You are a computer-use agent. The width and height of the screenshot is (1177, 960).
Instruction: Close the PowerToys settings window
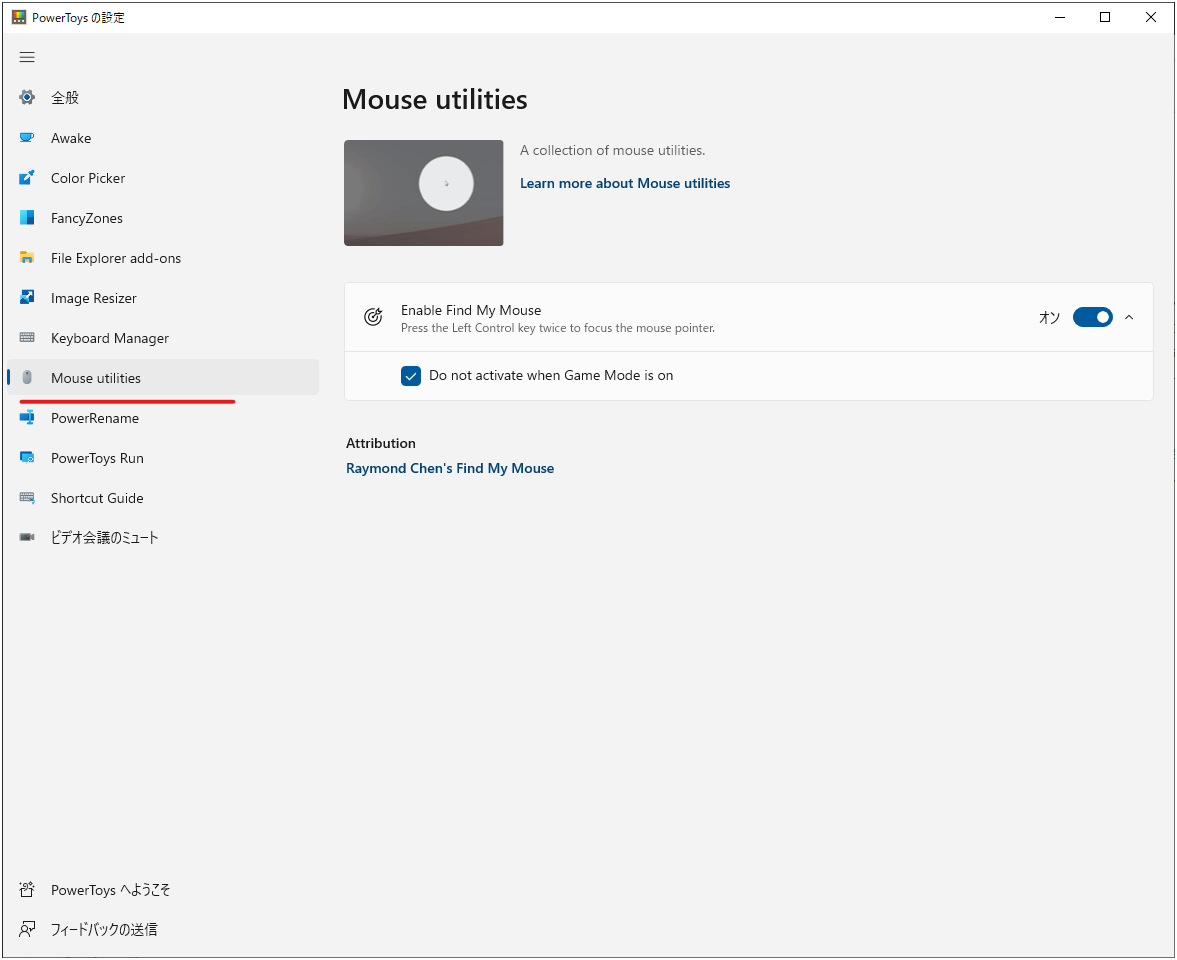1151,17
